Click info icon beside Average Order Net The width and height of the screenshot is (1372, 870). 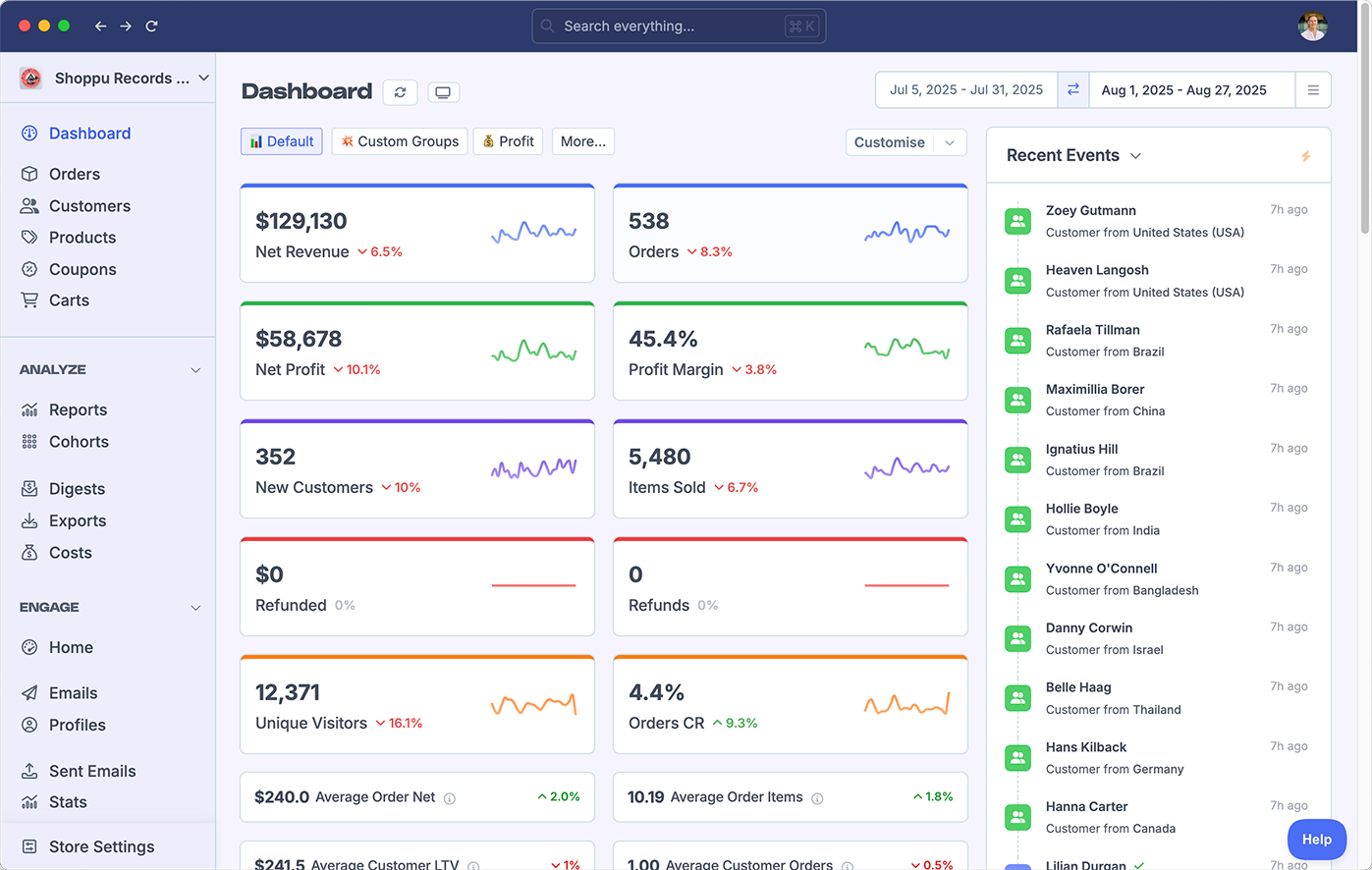[x=450, y=798]
